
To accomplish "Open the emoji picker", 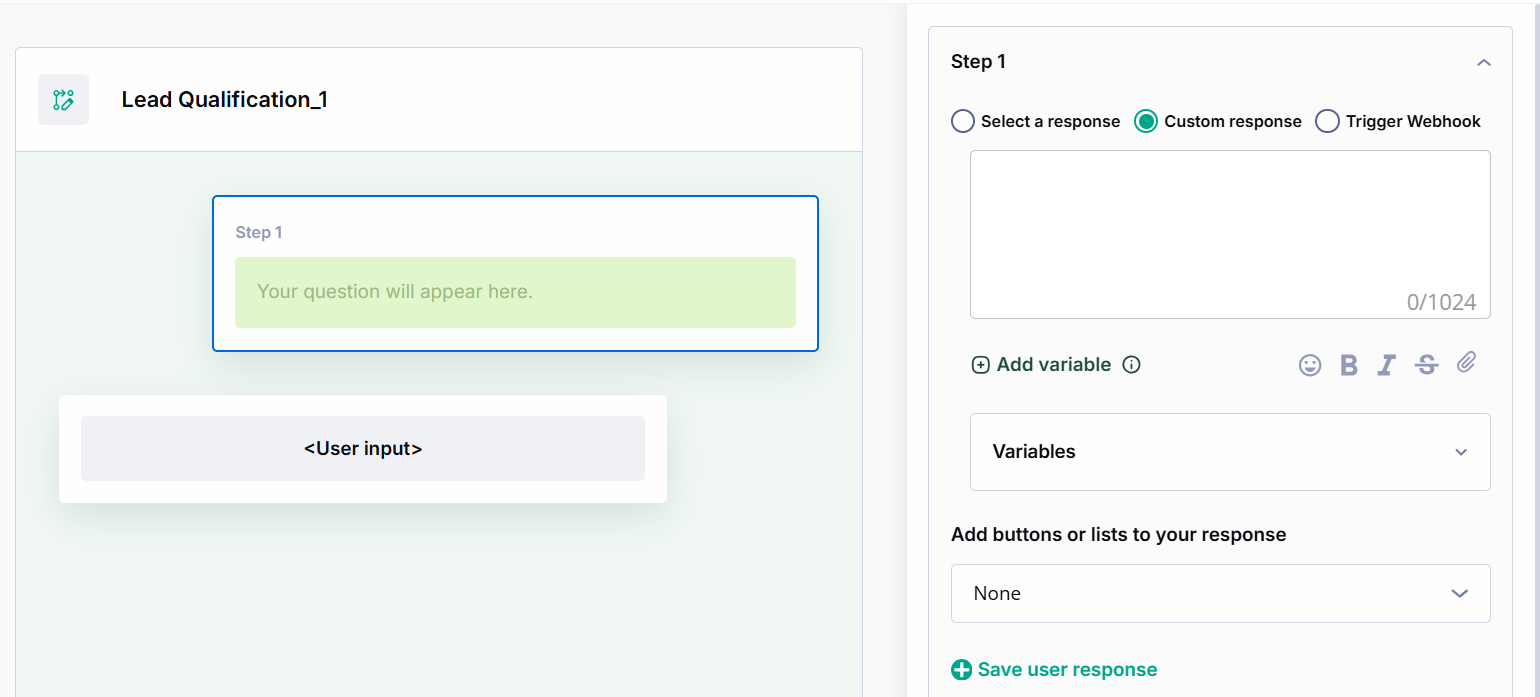I will pyautogui.click(x=1310, y=365).
